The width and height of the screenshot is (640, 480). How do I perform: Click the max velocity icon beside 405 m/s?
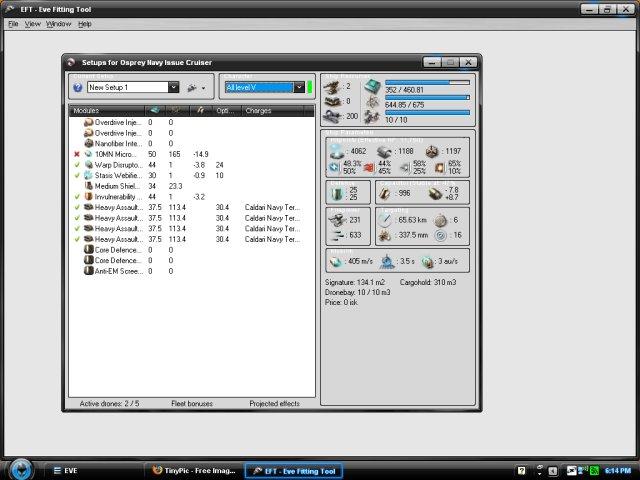click(336, 262)
